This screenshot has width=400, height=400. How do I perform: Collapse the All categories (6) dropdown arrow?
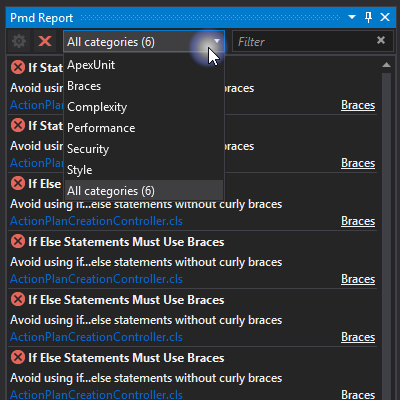coord(217,41)
